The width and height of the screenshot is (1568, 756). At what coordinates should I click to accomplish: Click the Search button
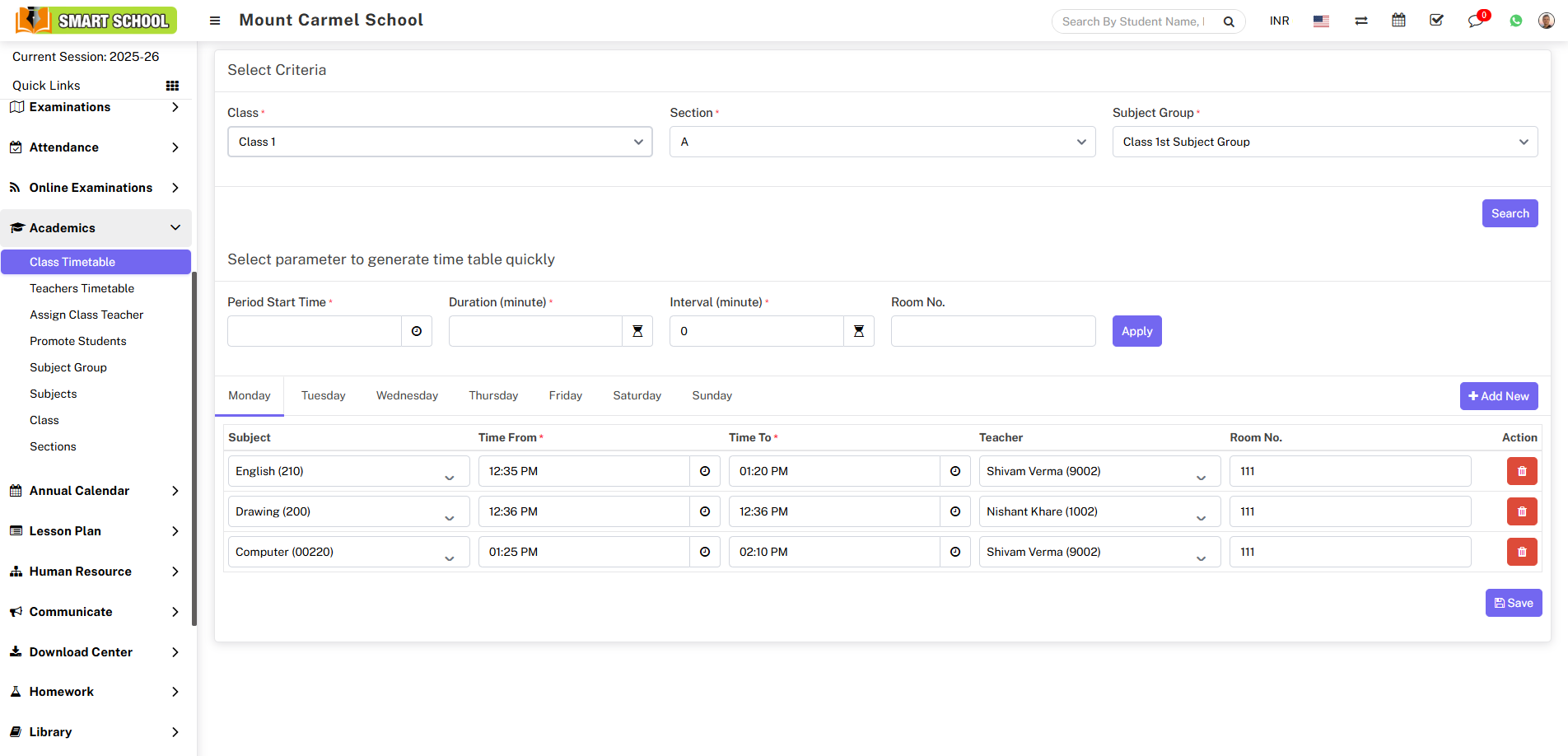pyautogui.click(x=1510, y=213)
